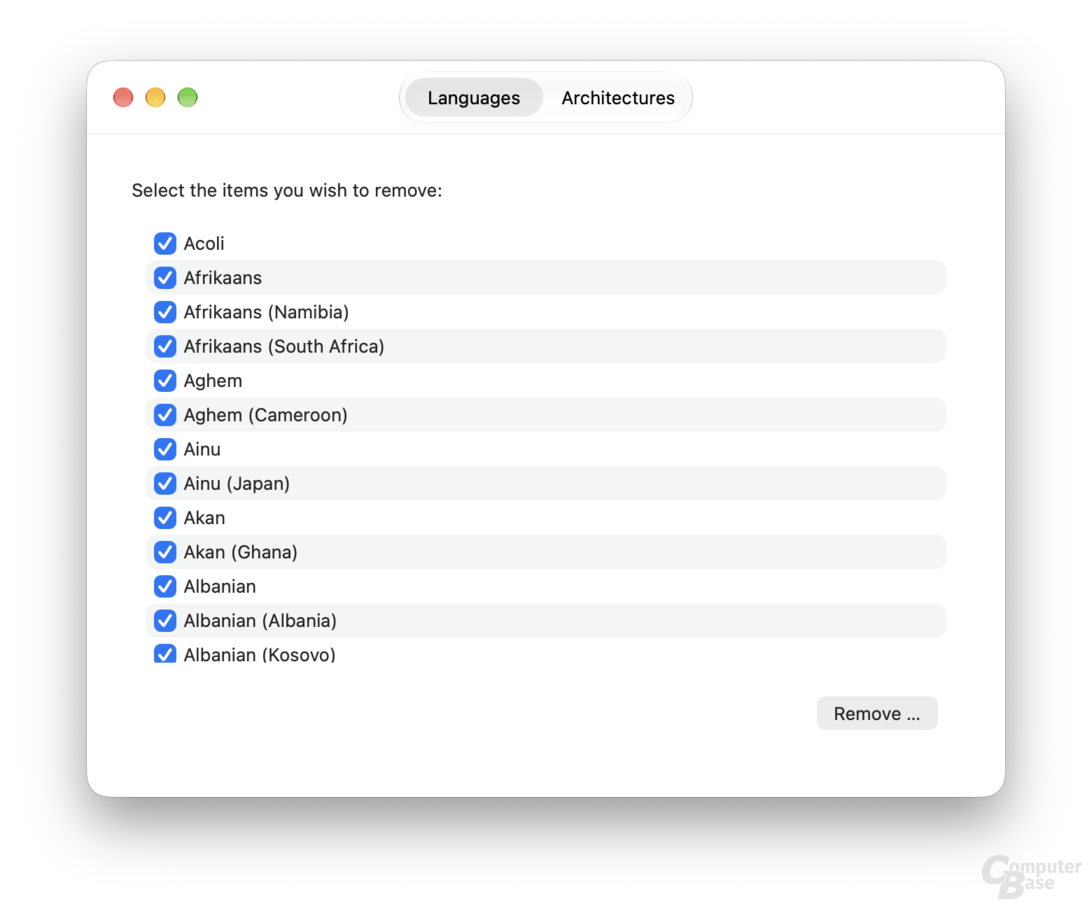This screenshot has height=909, width=1092.
Task: Toggle the Afrikaans (Namibia) checkbox
Action: point(165,312)
